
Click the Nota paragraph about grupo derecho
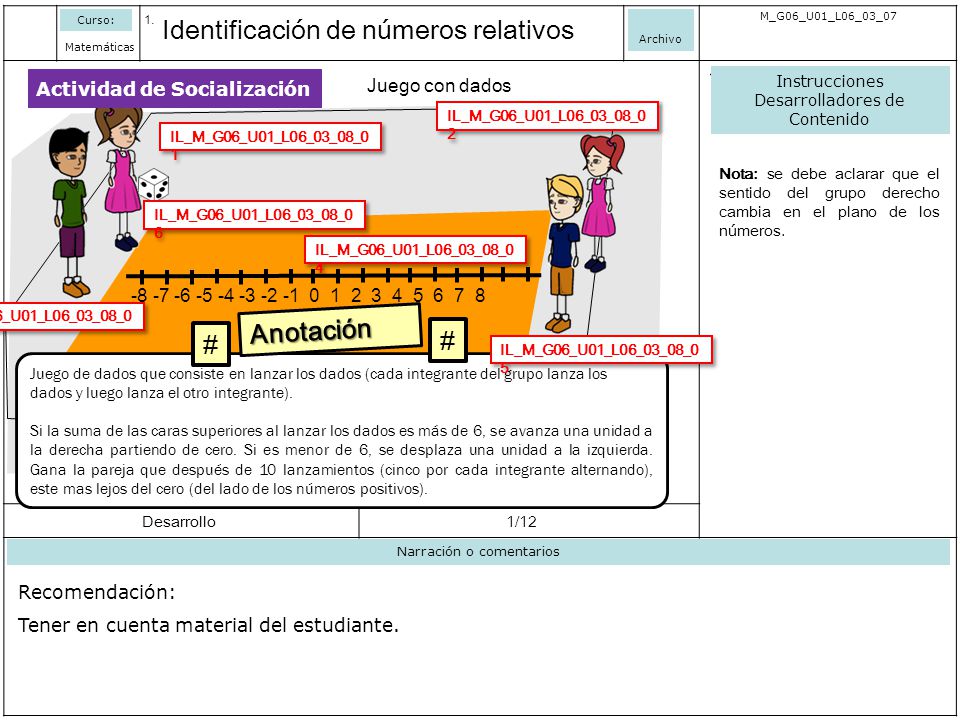pyautogui.click(x=829, y=203)
